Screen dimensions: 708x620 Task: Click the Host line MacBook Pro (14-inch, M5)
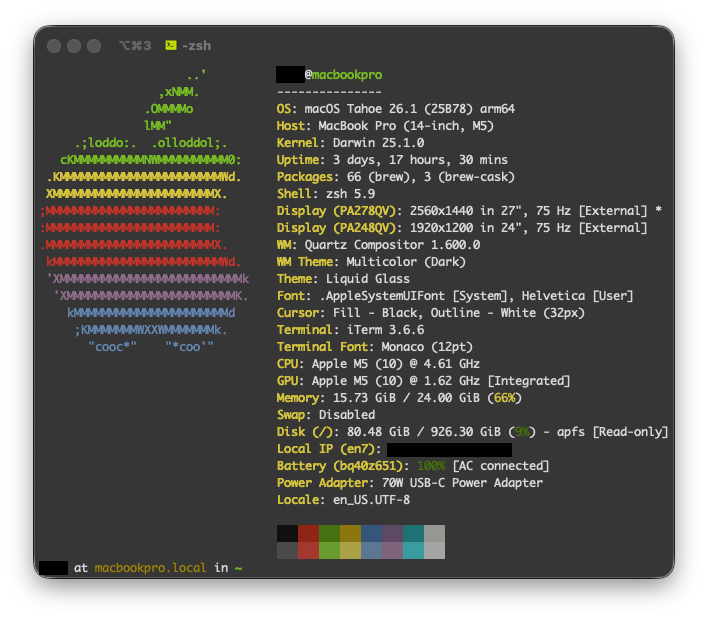click(x=385, y=126)
